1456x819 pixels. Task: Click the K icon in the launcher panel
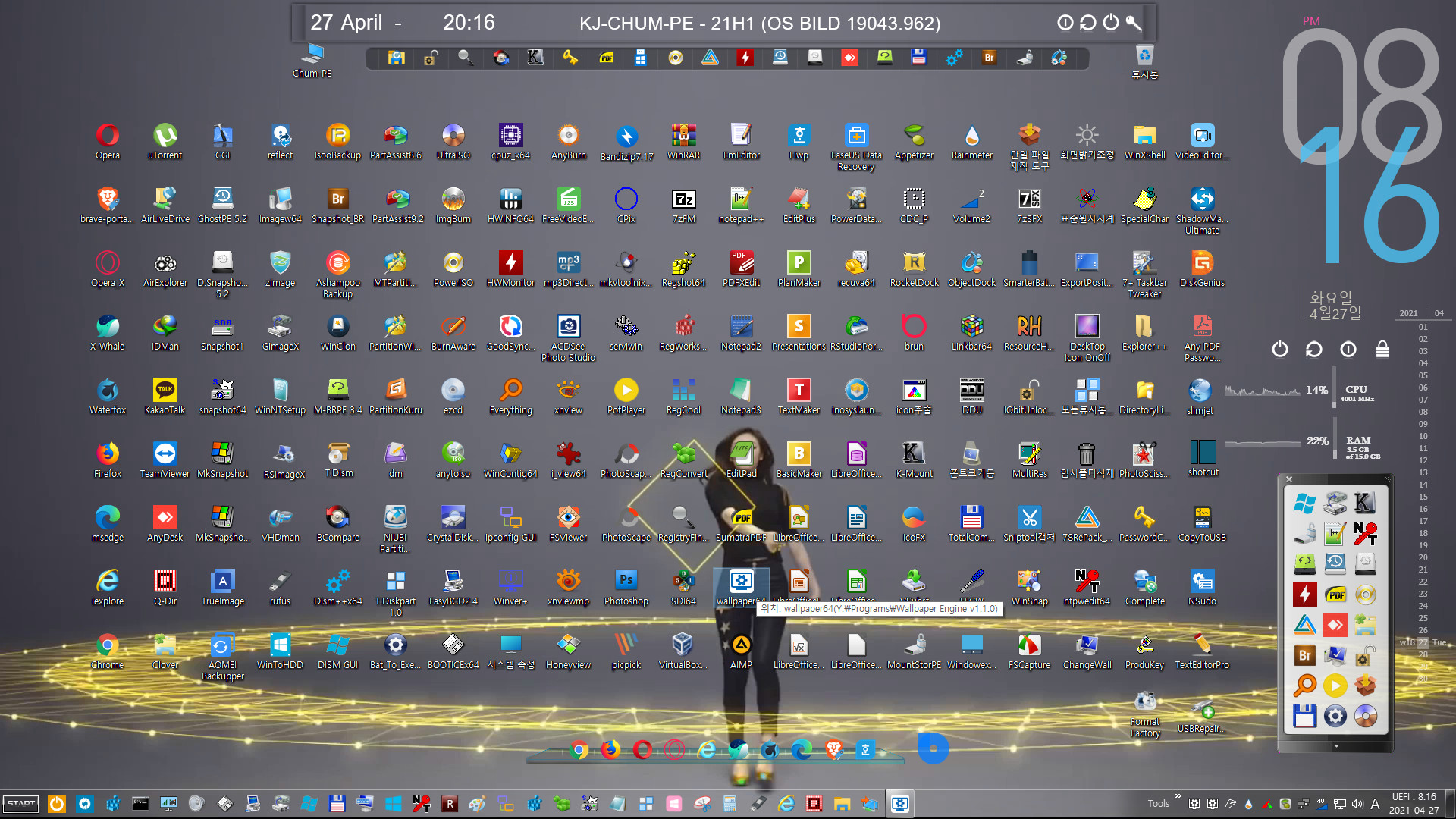[x=1365, y=503]
